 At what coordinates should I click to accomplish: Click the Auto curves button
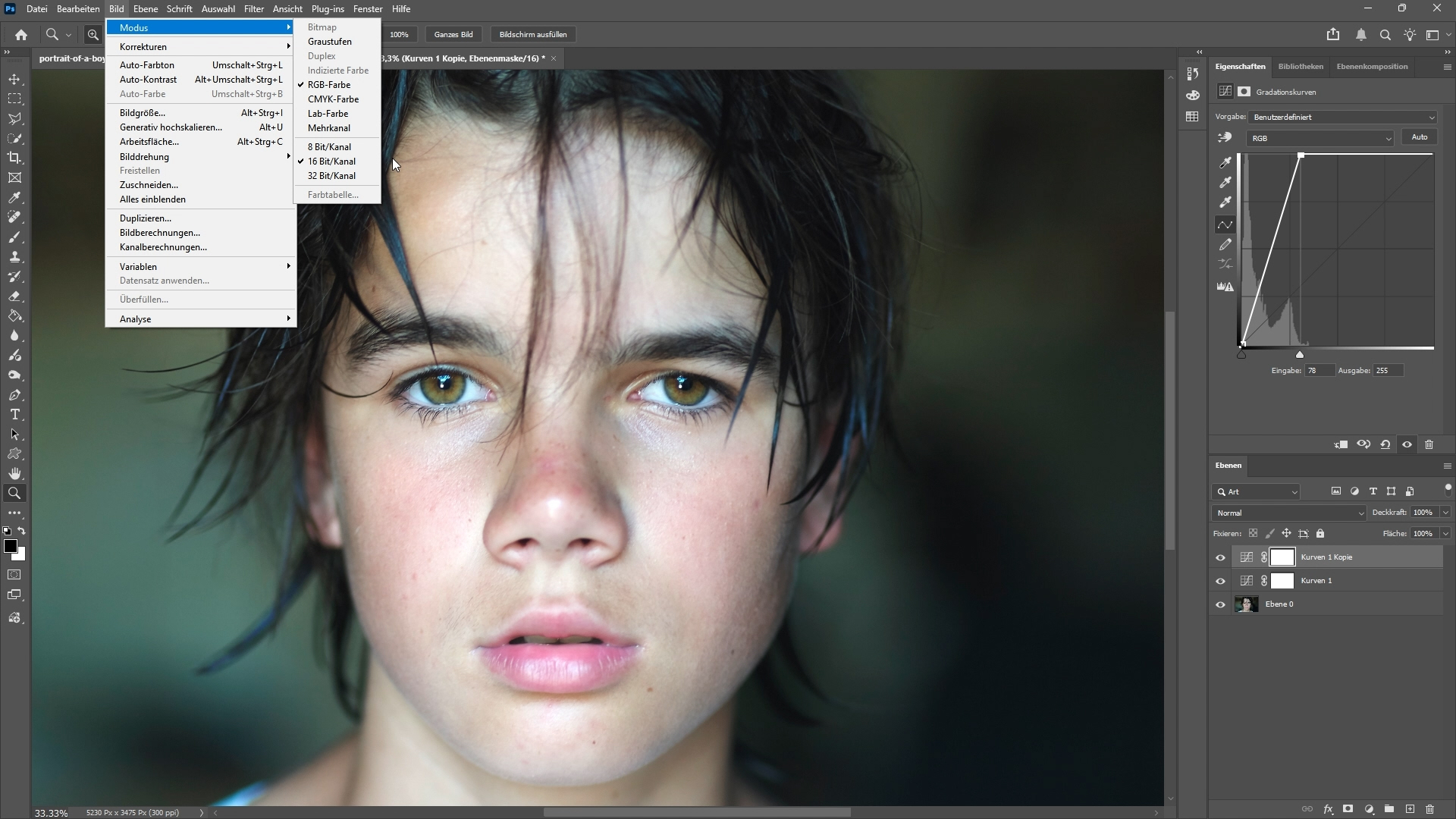point(1419,137)
